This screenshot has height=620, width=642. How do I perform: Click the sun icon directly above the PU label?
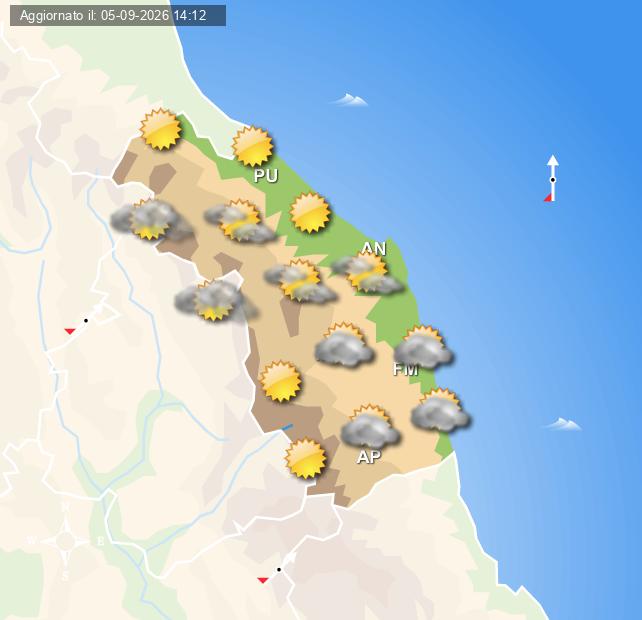[x=253, y=146]
